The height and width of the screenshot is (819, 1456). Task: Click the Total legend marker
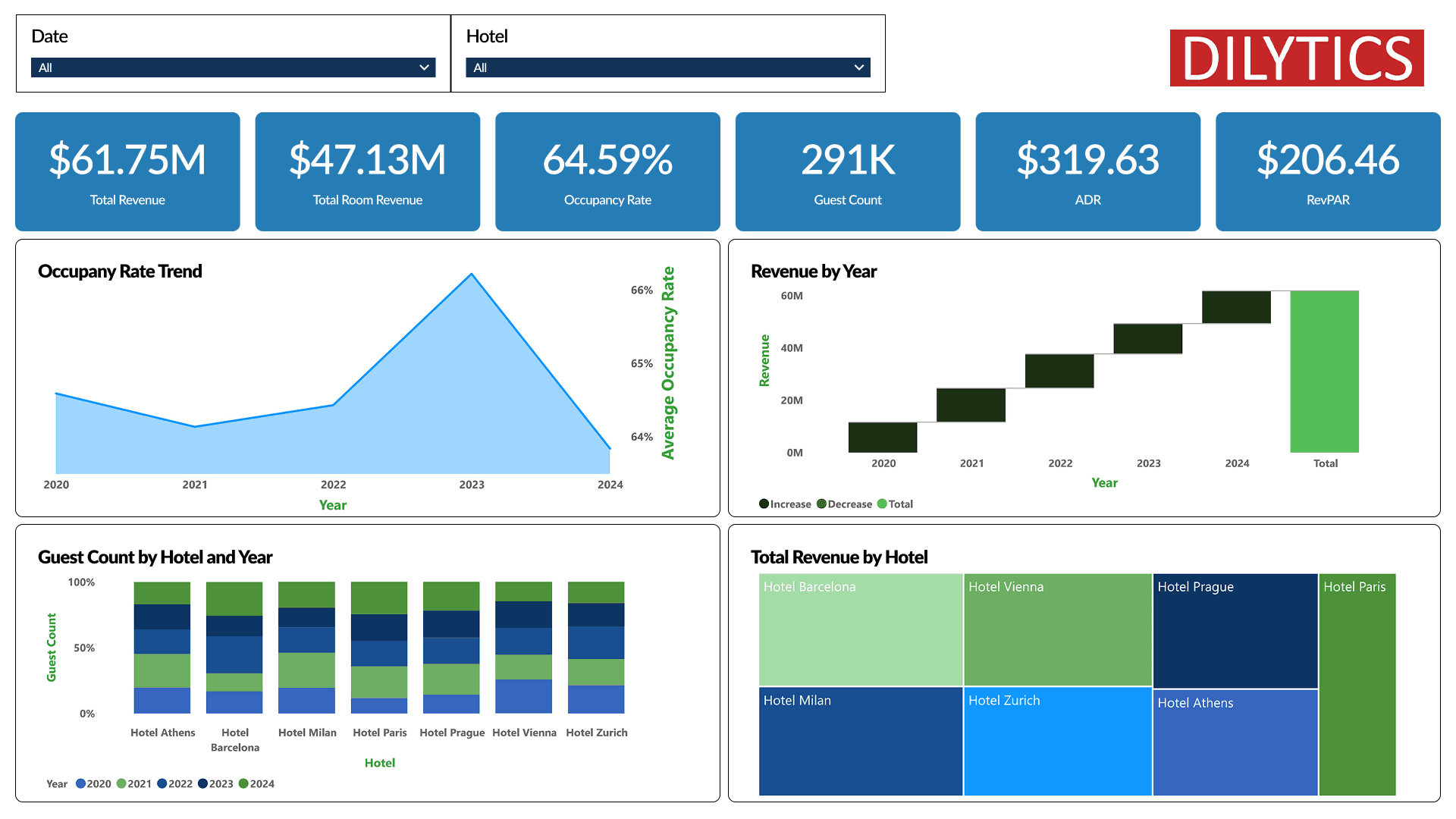882,504
